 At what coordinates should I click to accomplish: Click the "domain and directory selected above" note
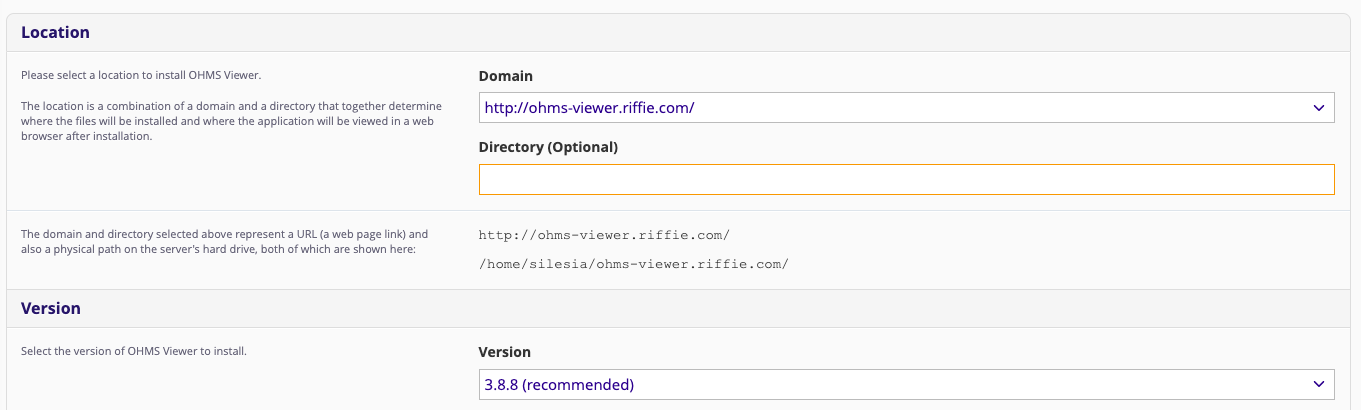224,241
